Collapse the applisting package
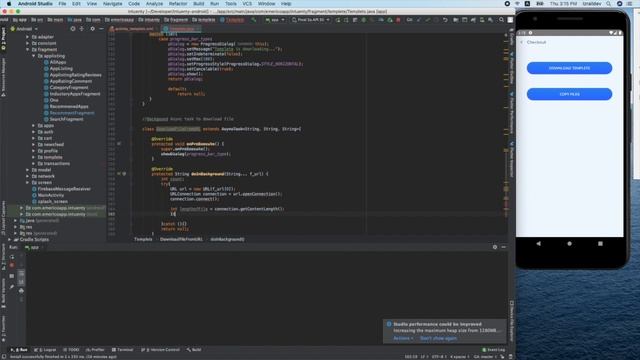This screenshot has width=640, height=360. pyautogui.click(x=33, y=56)
